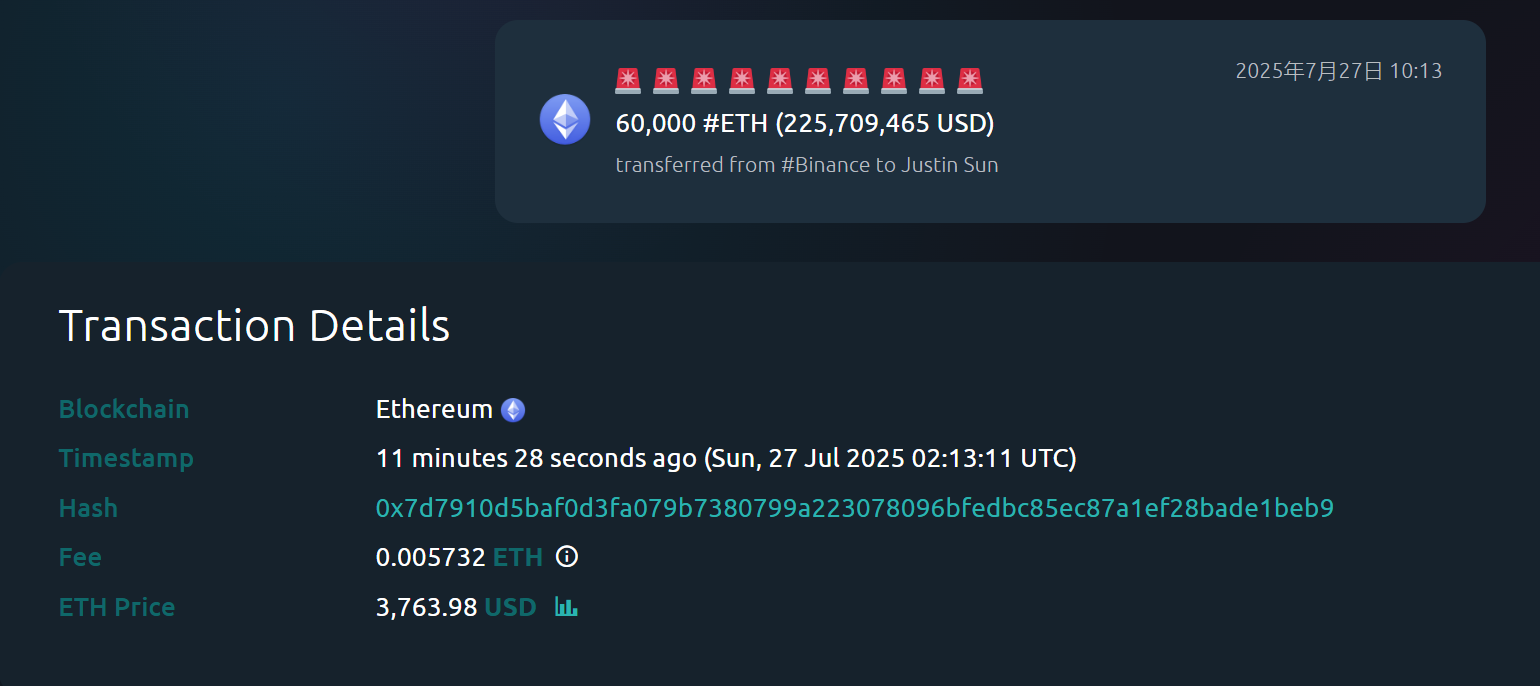This screenshot has width=1540, height=686.
Task: Click the info icon next to Fee
Action: tap(567, 557)
